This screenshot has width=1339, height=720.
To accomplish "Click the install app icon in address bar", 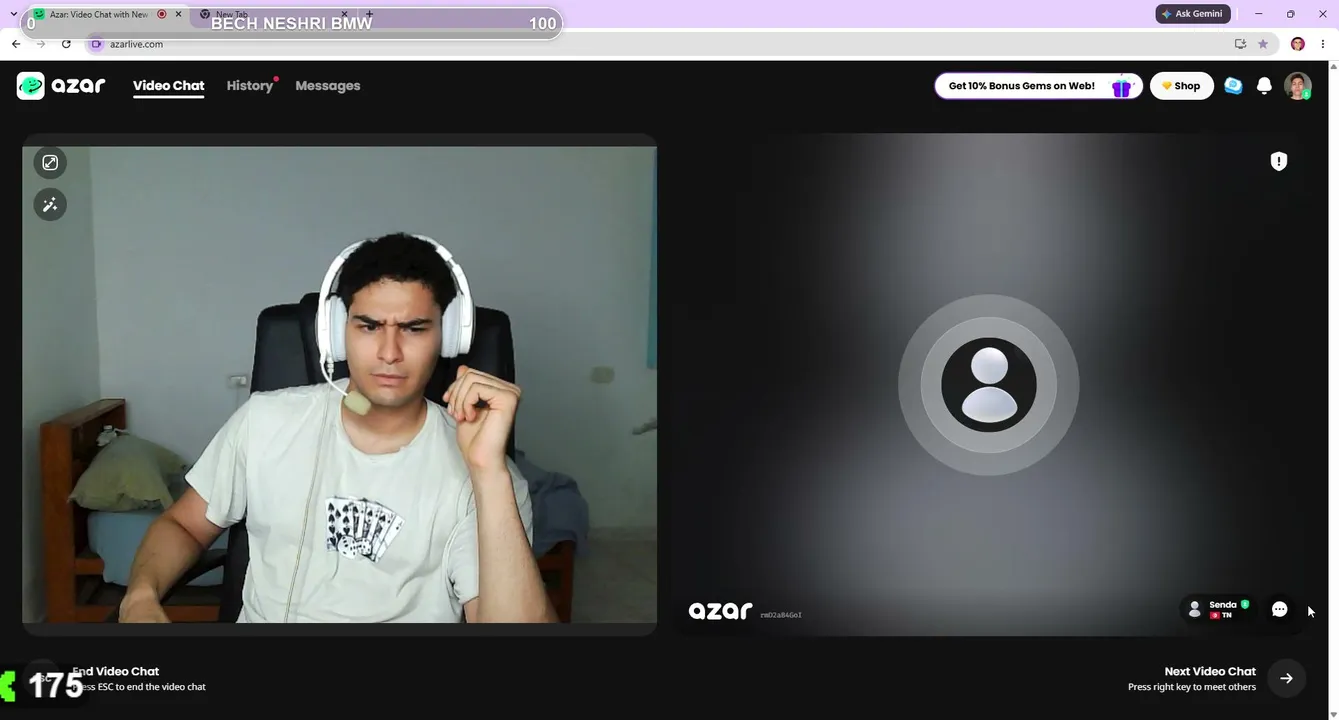I will pyautogui.click(x=1240, y=44).
